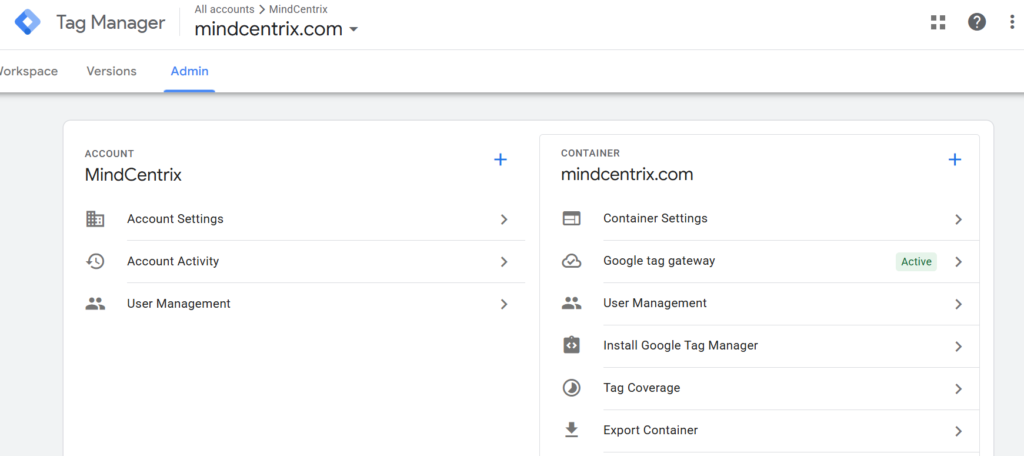Image resolution: width=1024 pixels, height=456 pixels.
Task: Go to All accounts breadcrumb link
Action: (x=224, y=9)
